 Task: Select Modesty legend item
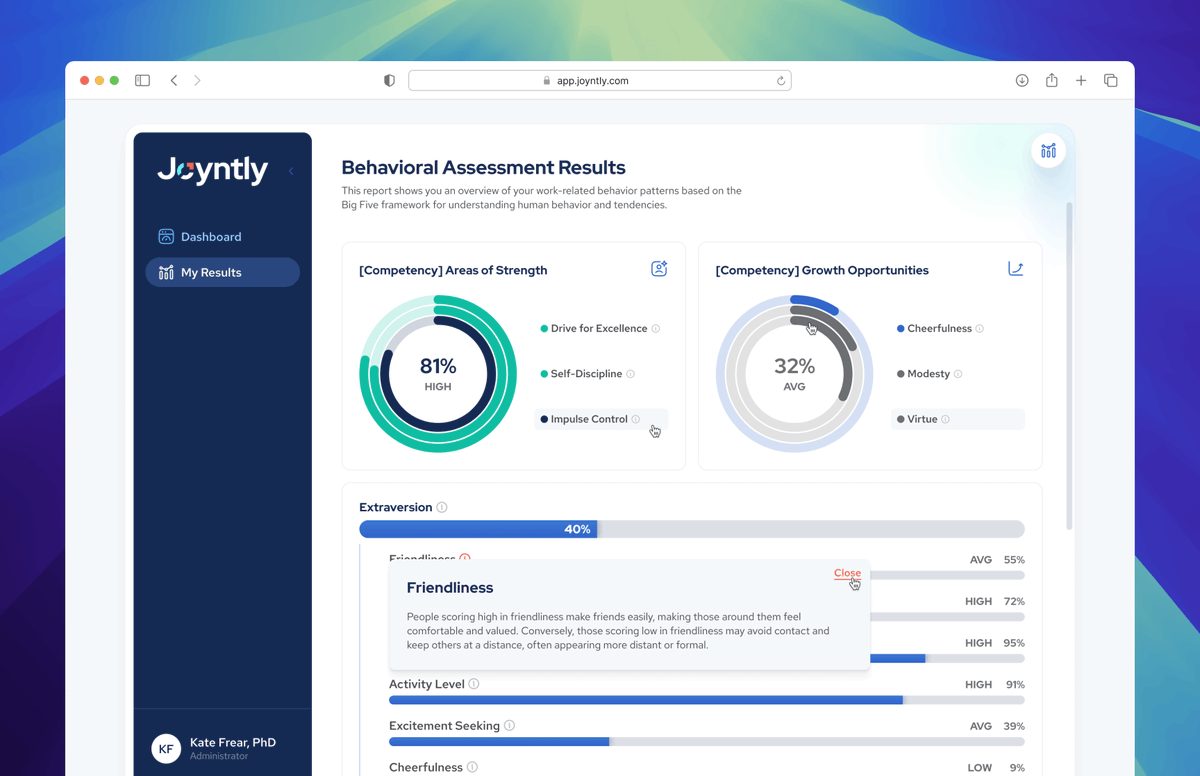929,374
